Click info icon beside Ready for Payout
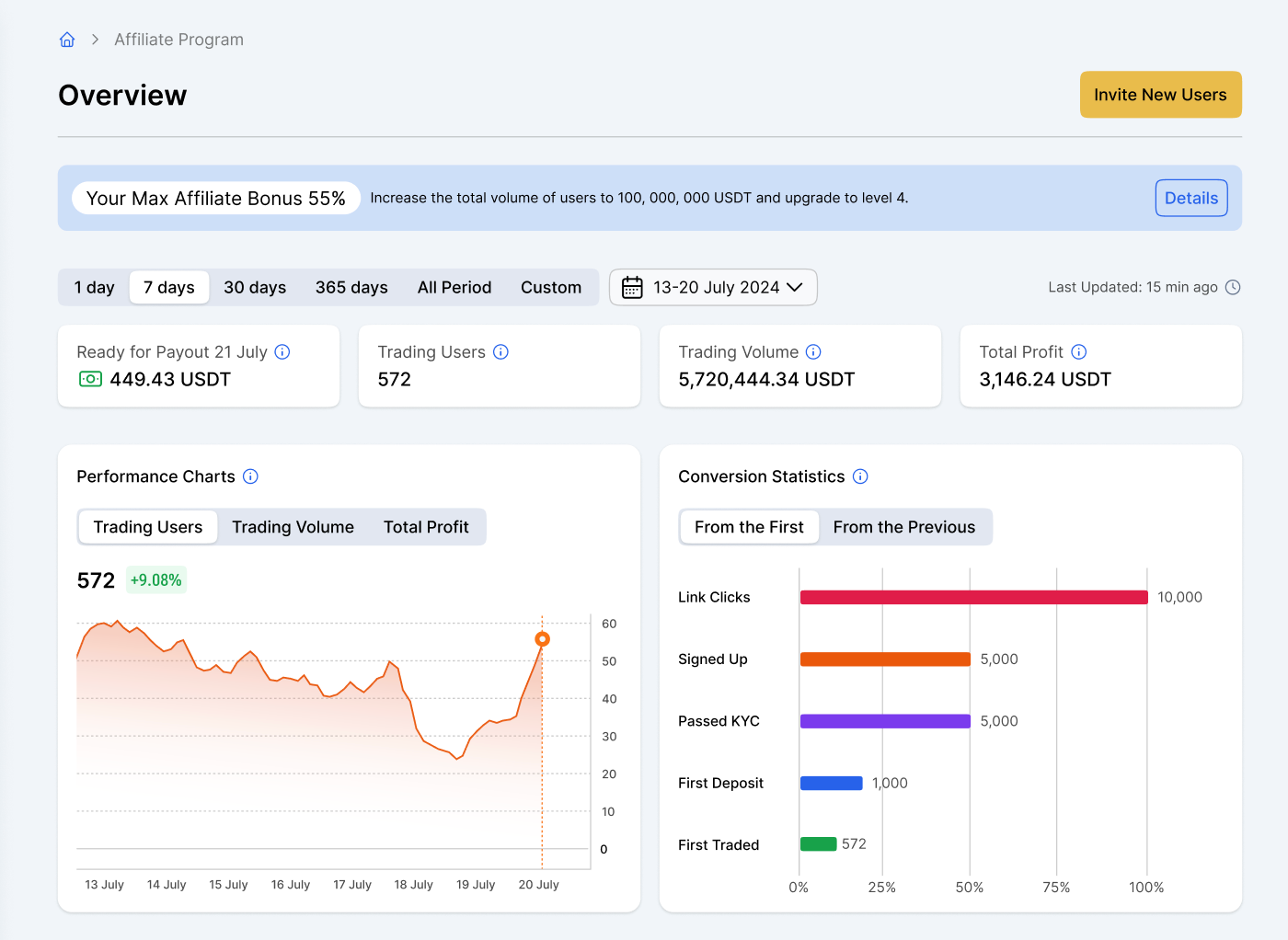The width and height of the screenshot is (1288, 940). pyautogui.click(x=282, y=351)
